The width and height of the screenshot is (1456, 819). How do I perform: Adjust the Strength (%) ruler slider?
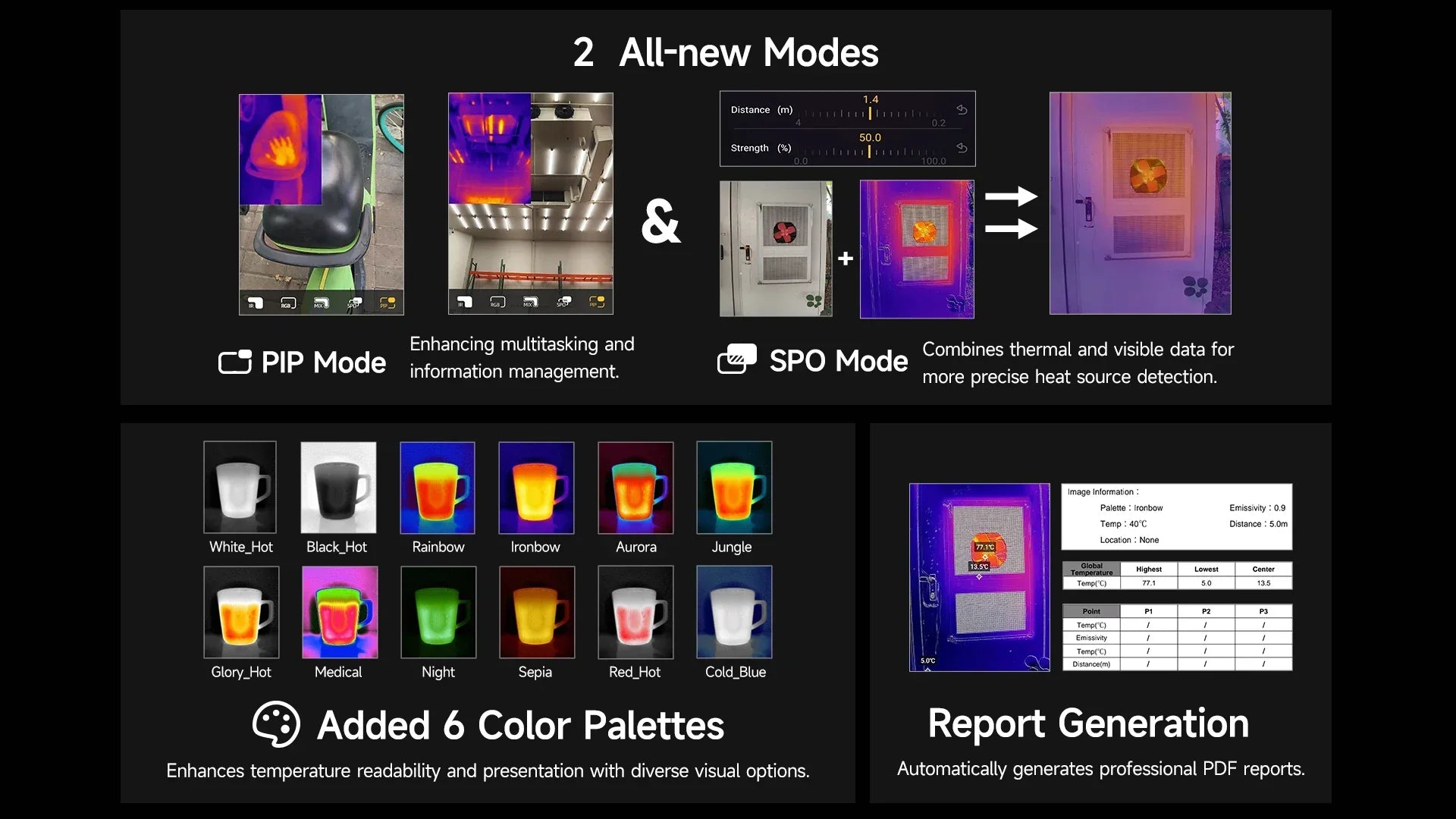coord(871,152)
